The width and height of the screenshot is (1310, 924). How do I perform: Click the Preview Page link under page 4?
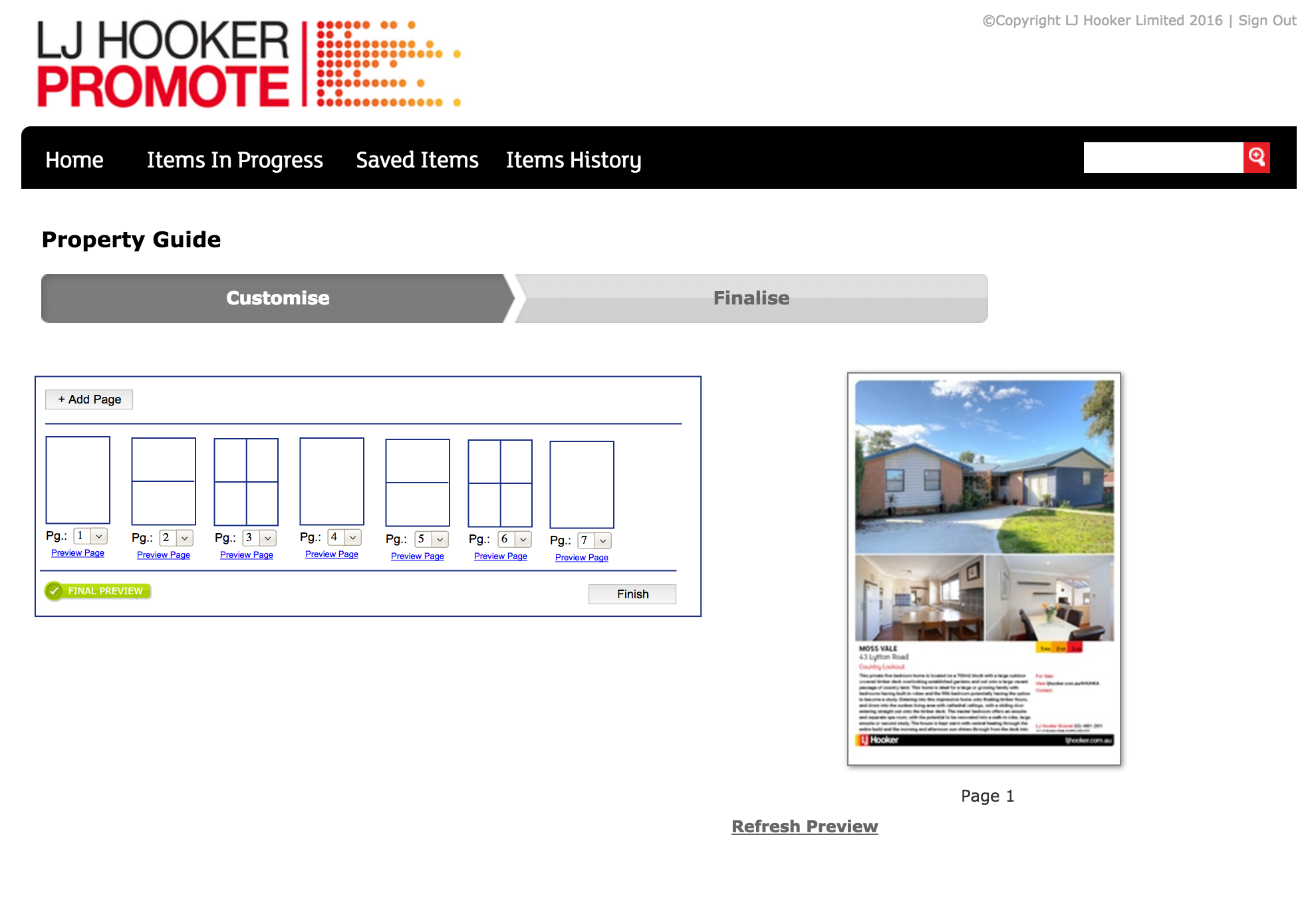point(331,556)
